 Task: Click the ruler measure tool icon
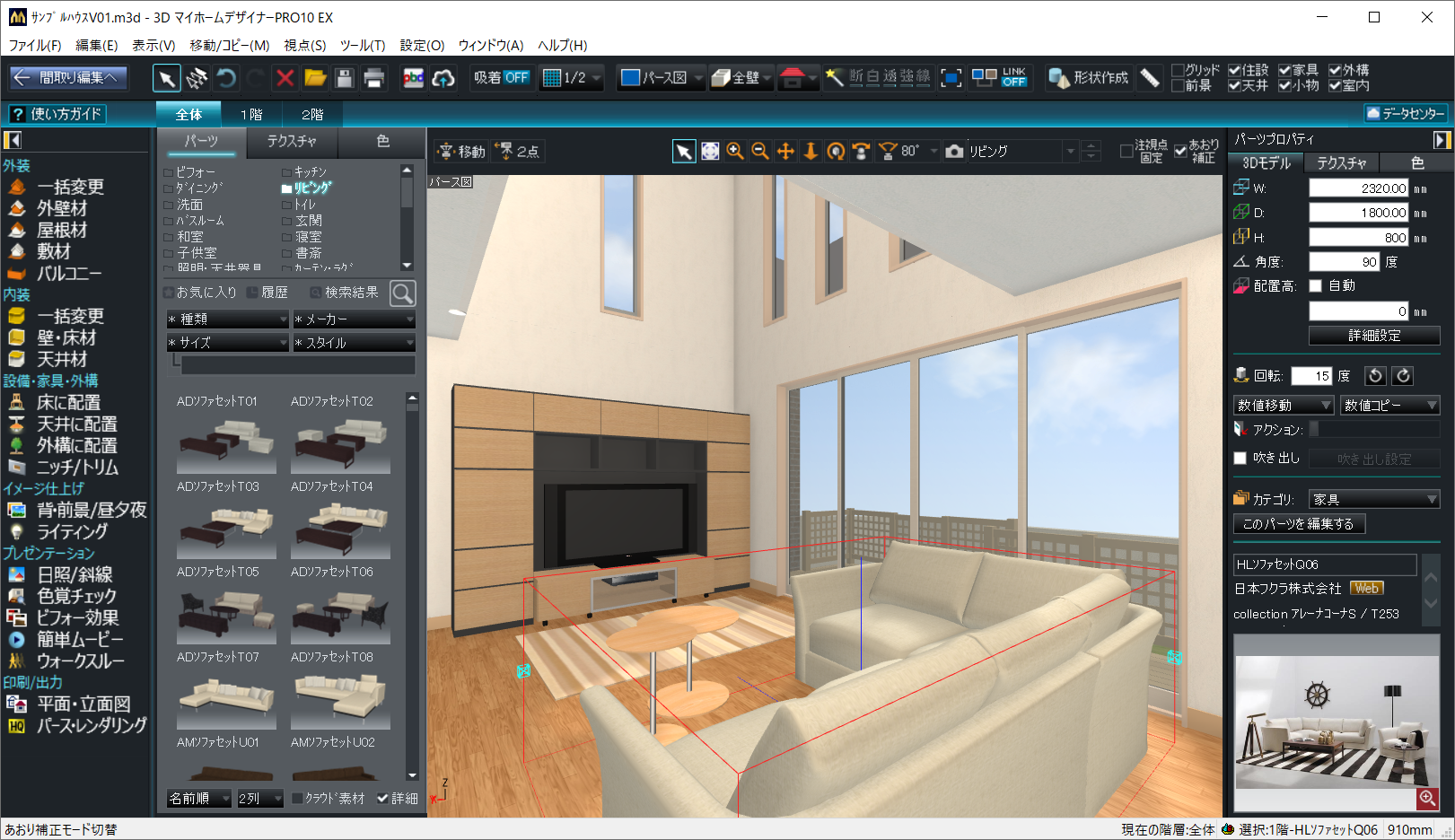tap(1150, 78)
